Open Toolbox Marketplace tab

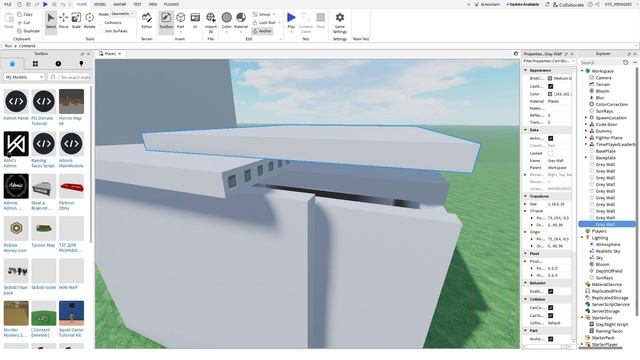click(12, 64)
